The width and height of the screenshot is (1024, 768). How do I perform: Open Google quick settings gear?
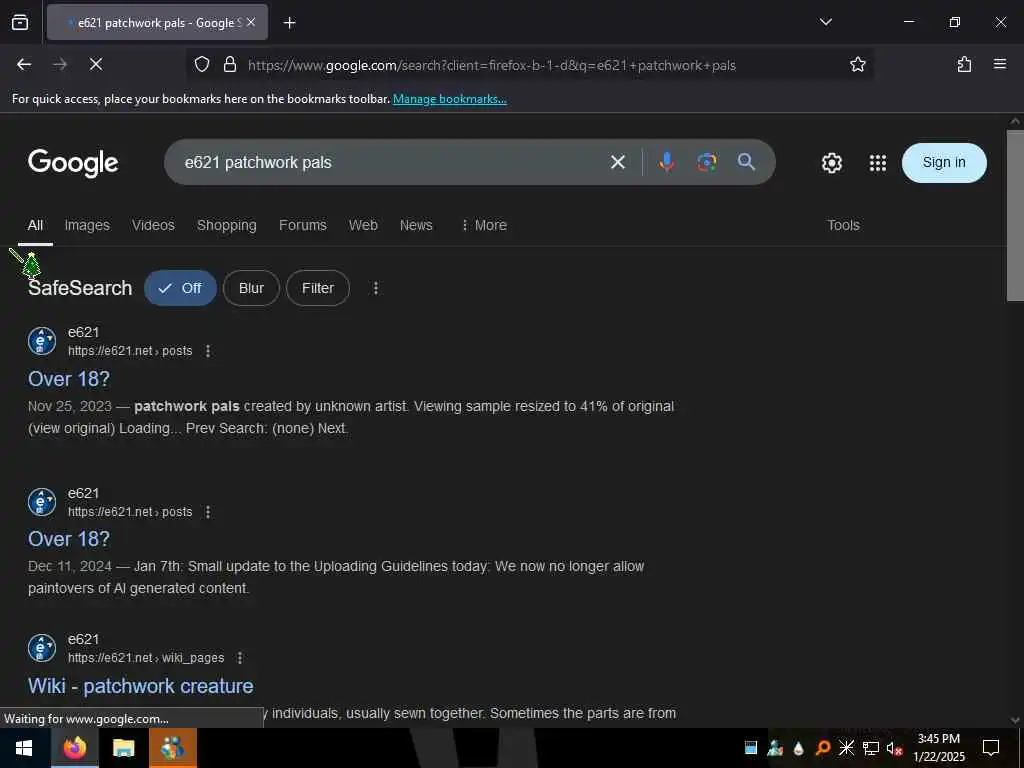coord(831,163)
